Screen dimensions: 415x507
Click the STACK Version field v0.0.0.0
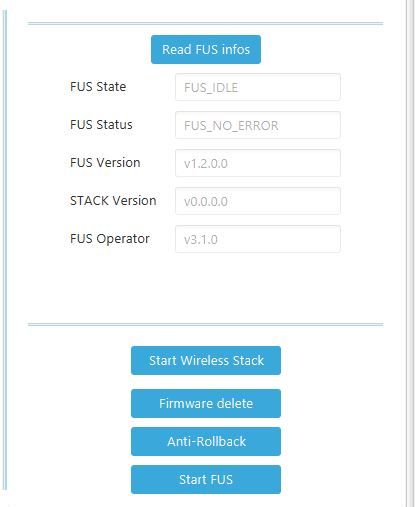(x=258, y=201)
